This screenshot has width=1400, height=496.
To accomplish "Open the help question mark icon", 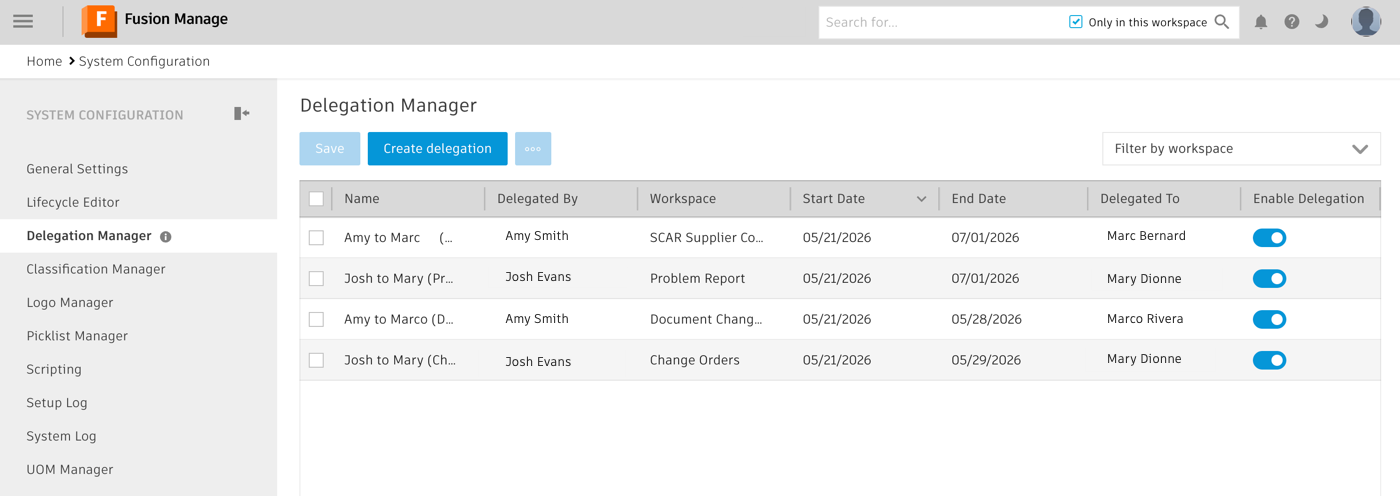I will pos(1292,22).
